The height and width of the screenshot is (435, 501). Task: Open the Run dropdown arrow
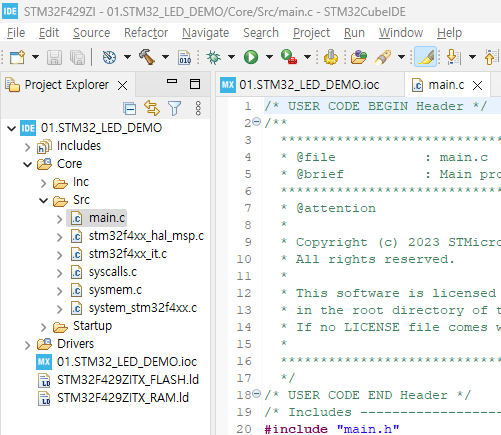point(269,57)
